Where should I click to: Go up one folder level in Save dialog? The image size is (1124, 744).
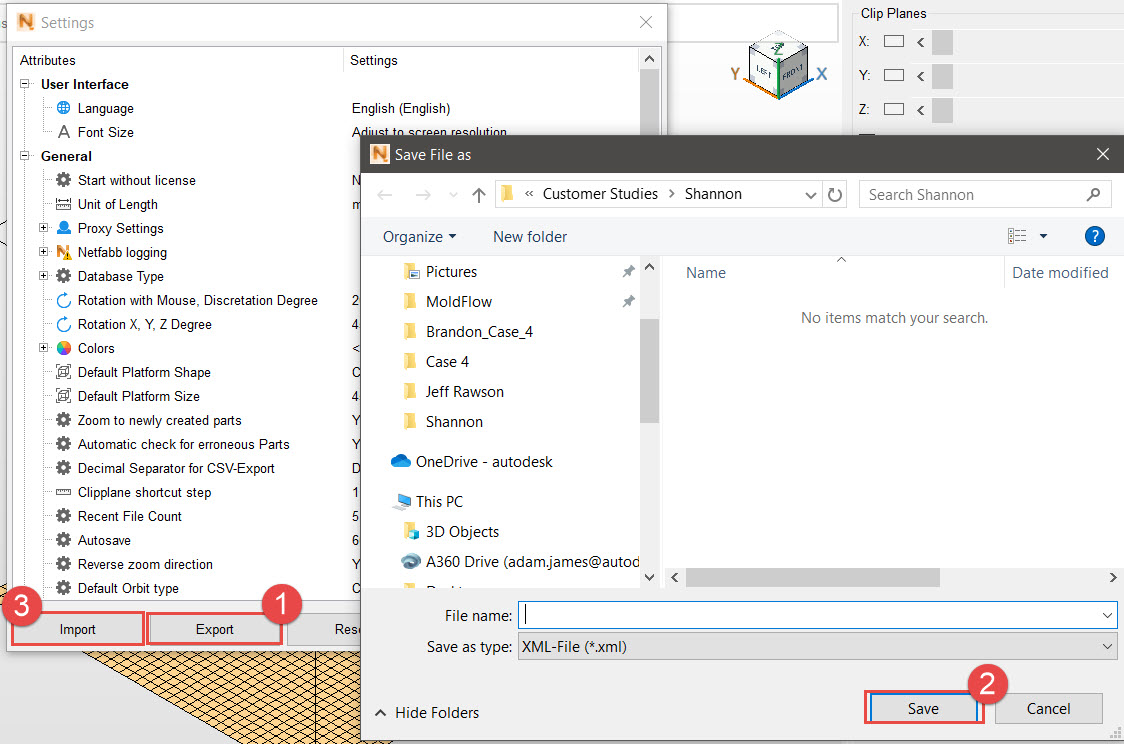(x=479, y=194)
